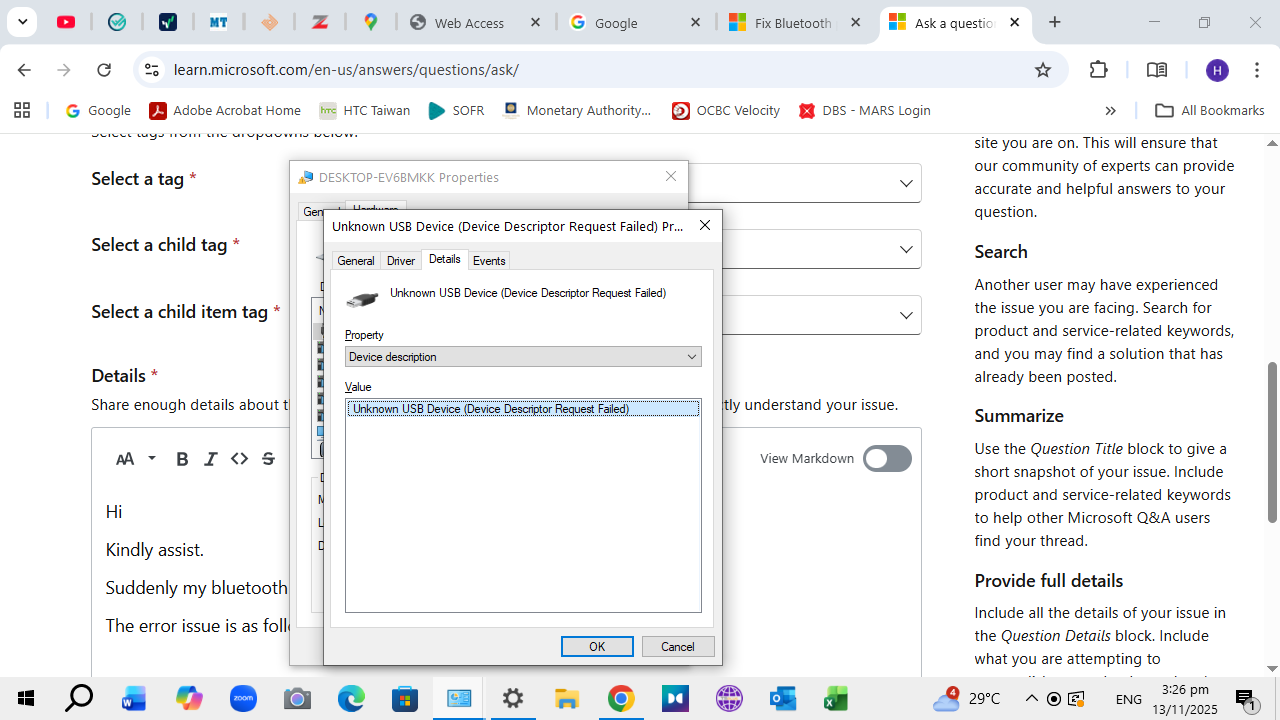Launch Word from the taskbar
1280x720 pixels.
[133, 698]
